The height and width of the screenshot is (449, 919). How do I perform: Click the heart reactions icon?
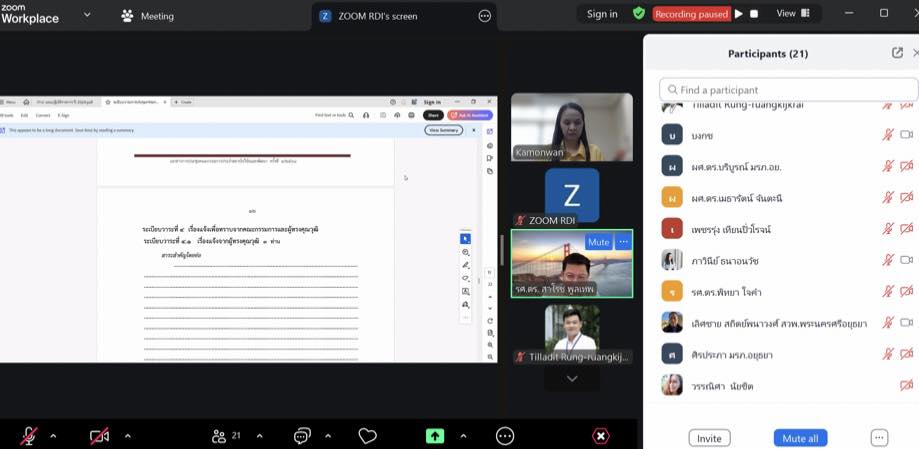point(367,436)
